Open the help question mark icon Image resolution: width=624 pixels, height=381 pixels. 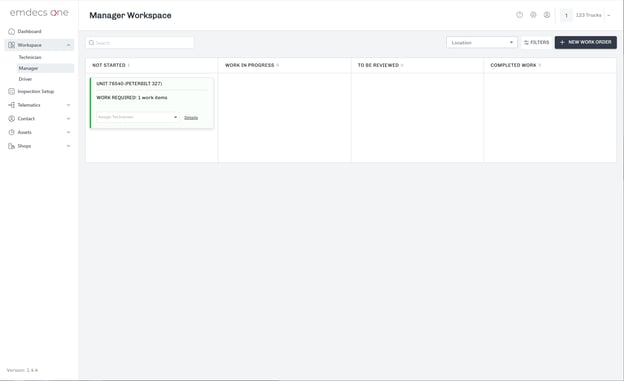pos(519,15)
